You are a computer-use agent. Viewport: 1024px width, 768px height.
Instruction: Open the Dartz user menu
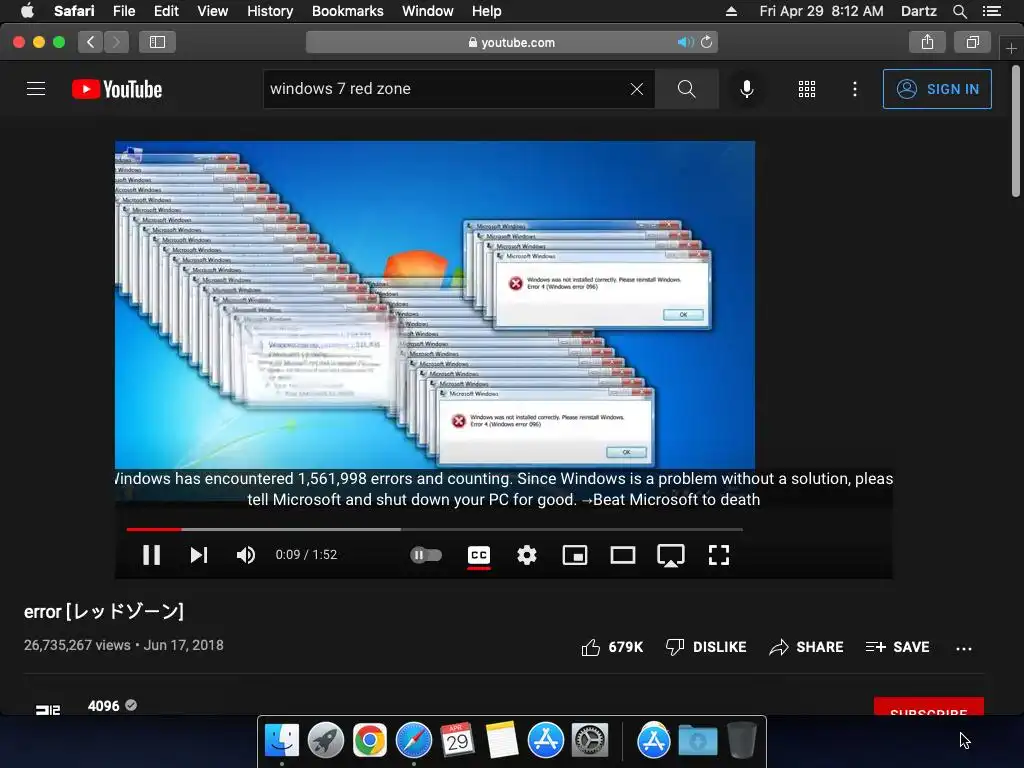[x=918, y=11]
